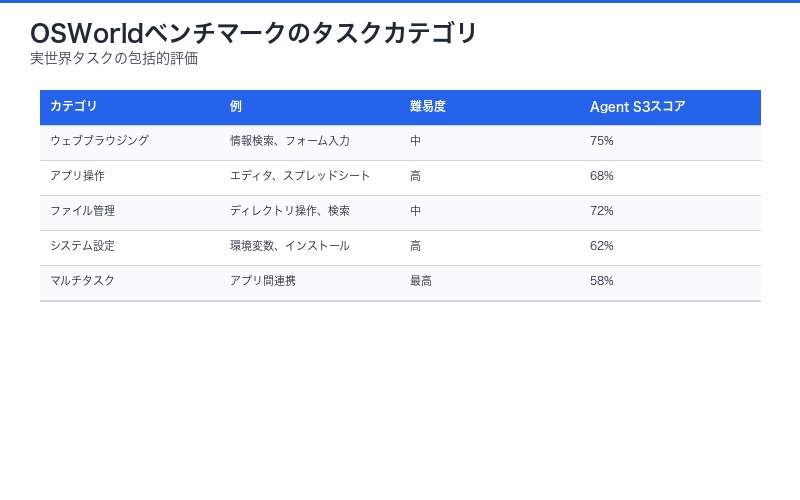Click the 68% score cell
This screenshot has width=800, height=500.
coord(602,176)
